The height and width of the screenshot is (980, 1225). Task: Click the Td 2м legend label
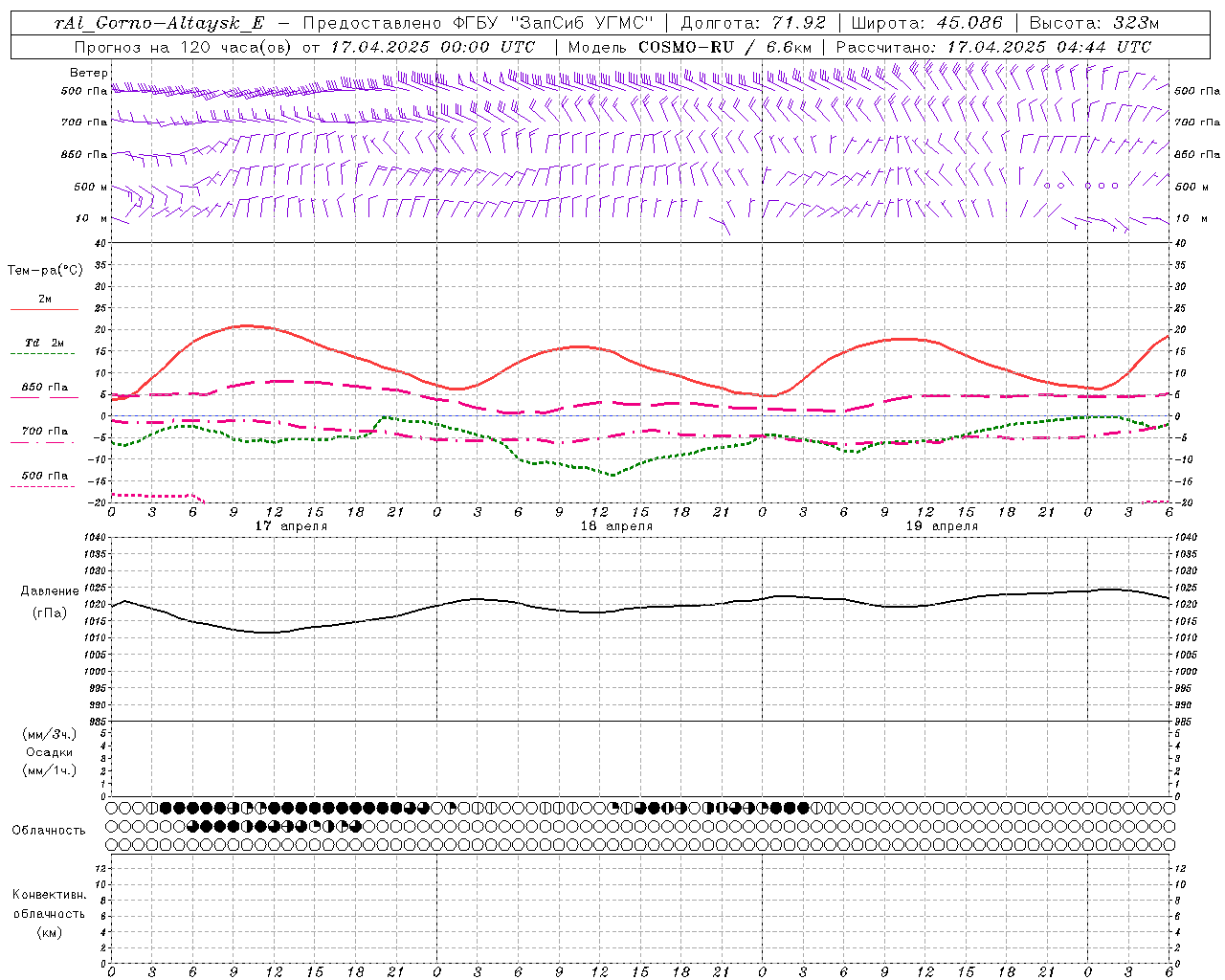44,343
